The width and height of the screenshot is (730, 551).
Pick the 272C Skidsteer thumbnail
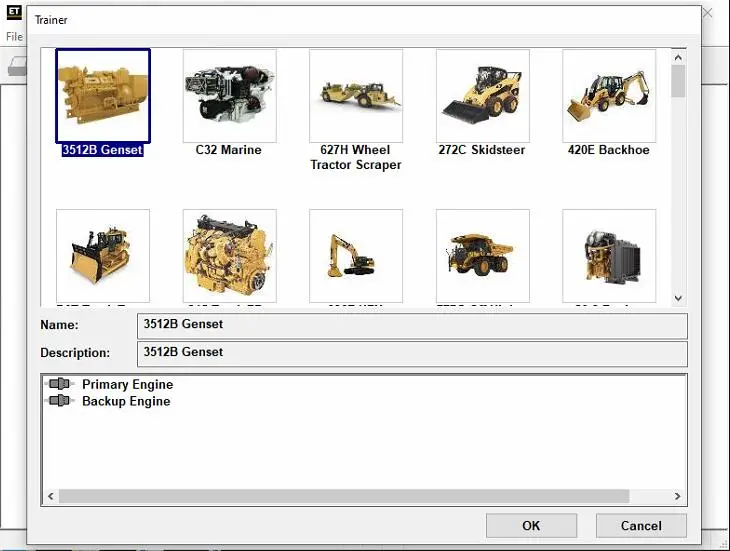coord(483,96)
